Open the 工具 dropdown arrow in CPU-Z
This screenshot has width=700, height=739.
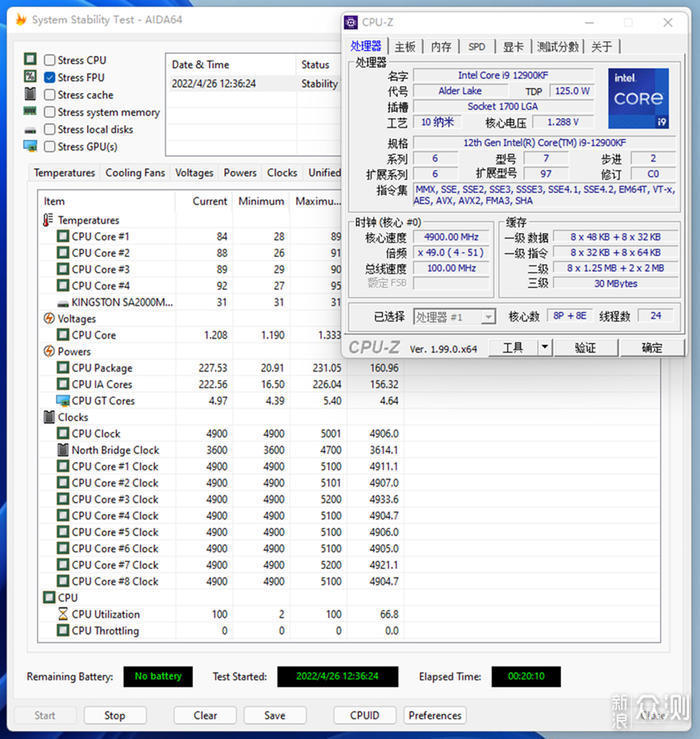click(544, 348)
